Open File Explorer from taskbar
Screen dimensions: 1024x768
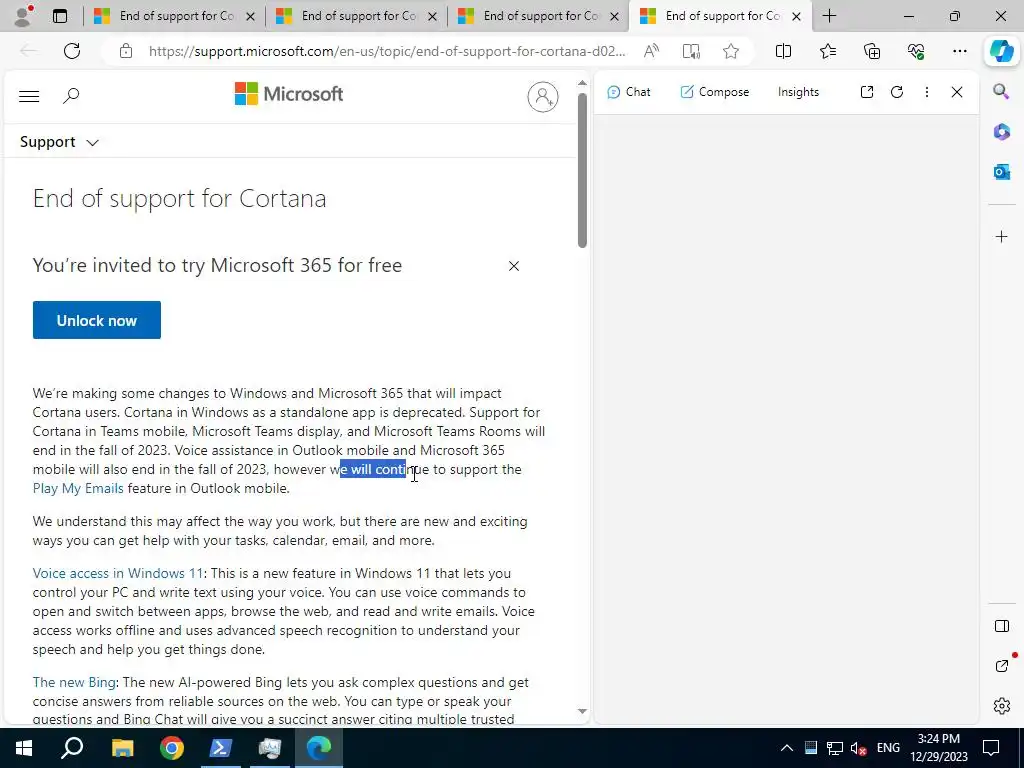[122, 748]
